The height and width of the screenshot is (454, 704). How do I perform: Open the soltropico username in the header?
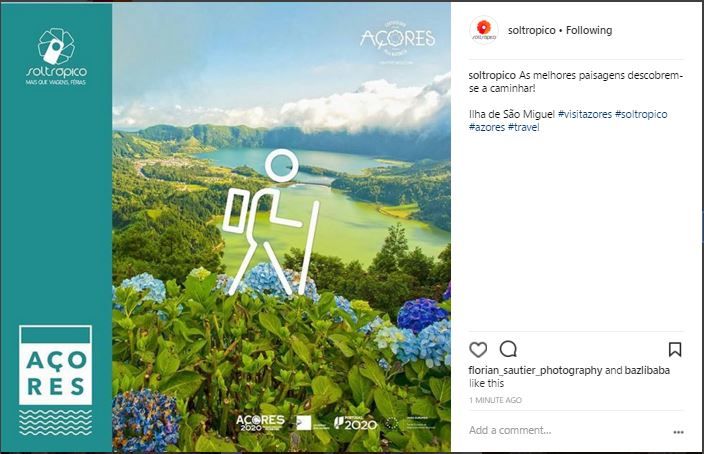532,30
